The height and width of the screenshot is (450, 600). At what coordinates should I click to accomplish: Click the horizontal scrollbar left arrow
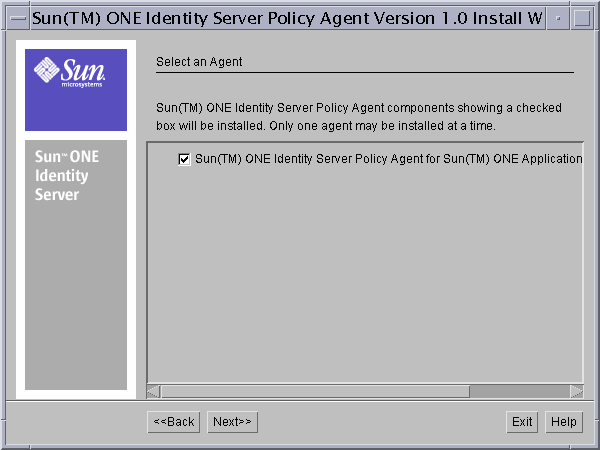click(153, 391)
